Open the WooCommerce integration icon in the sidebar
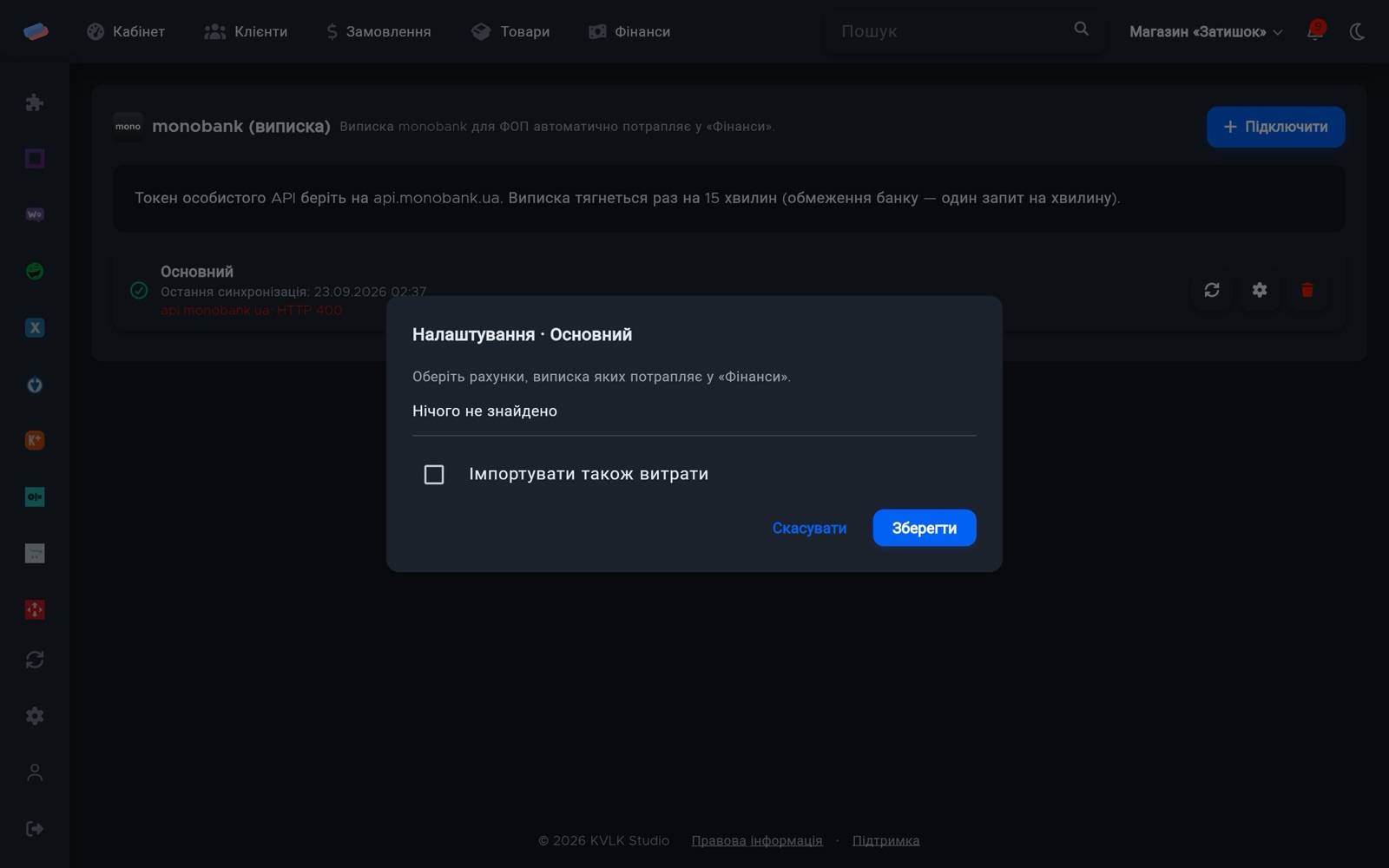The height and width of the screenshot is (868, 1389). [x=35, y=214]
